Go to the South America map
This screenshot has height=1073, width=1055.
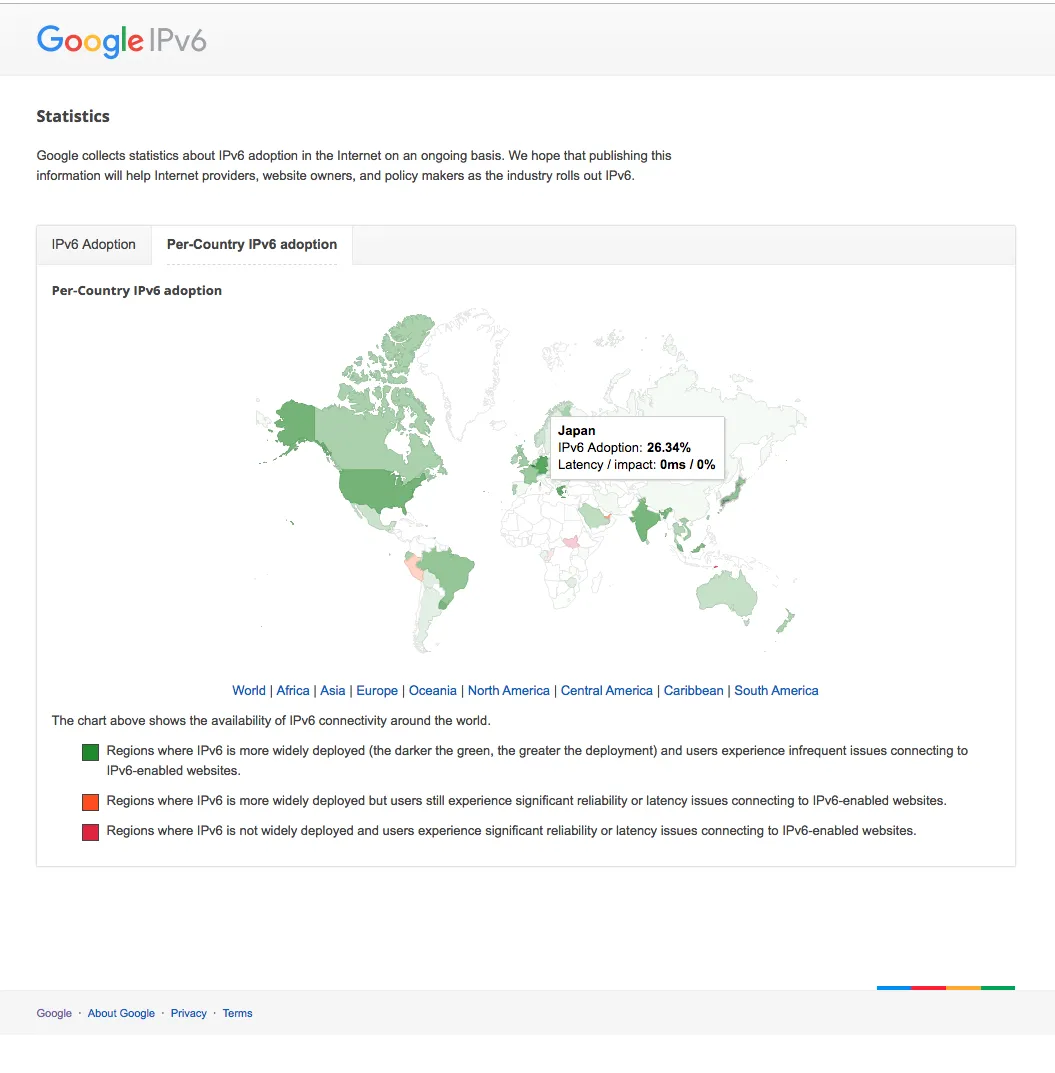(x=776, y=691)
